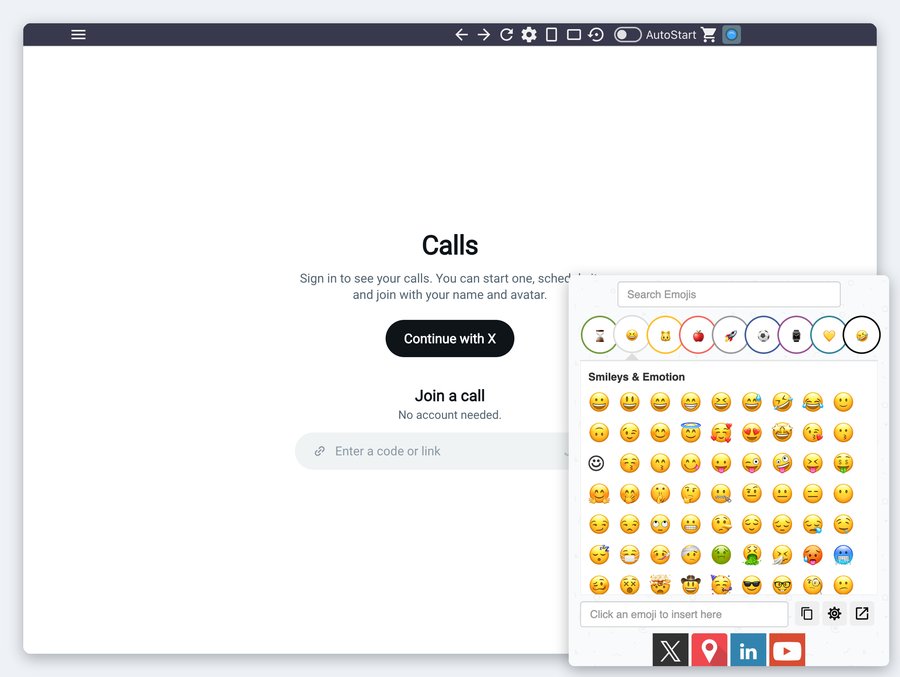This screenshot has height=677, width=900.
Task: Go back with the left arrow
Action: click(x=461, y=34)
